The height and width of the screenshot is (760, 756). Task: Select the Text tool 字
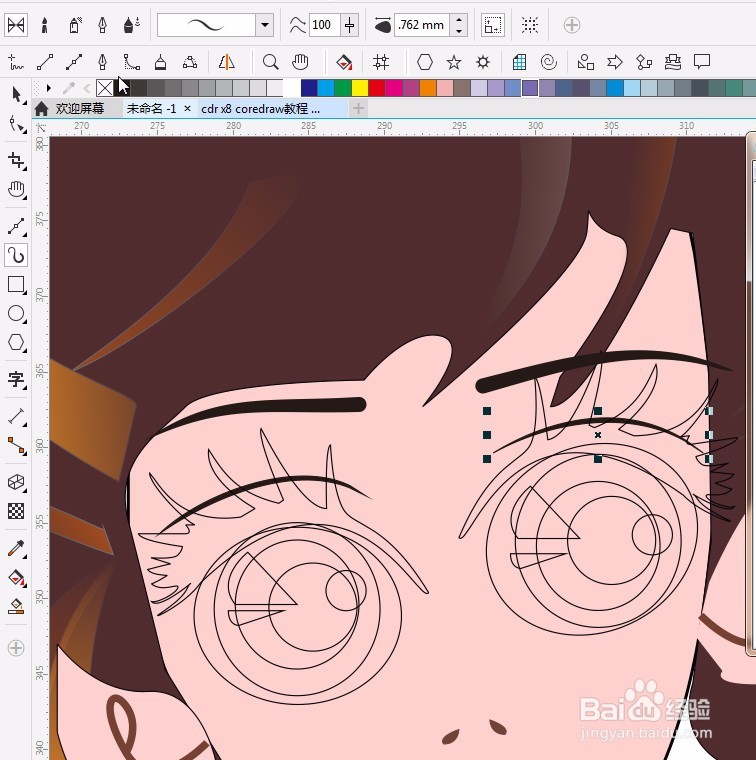[x=16, y=380]
